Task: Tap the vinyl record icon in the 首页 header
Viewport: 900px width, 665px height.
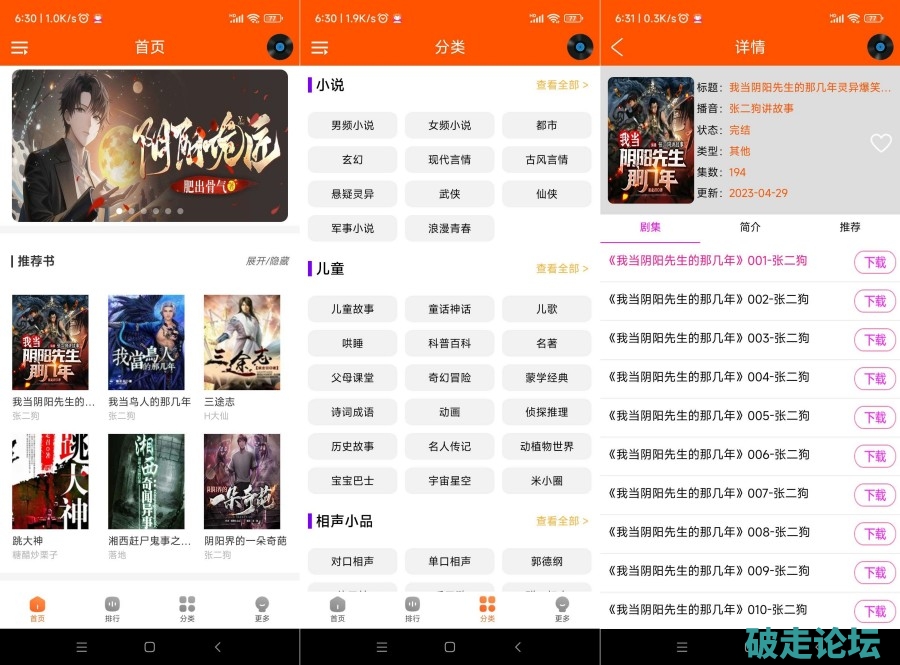Action: click(x=280, y=47)
